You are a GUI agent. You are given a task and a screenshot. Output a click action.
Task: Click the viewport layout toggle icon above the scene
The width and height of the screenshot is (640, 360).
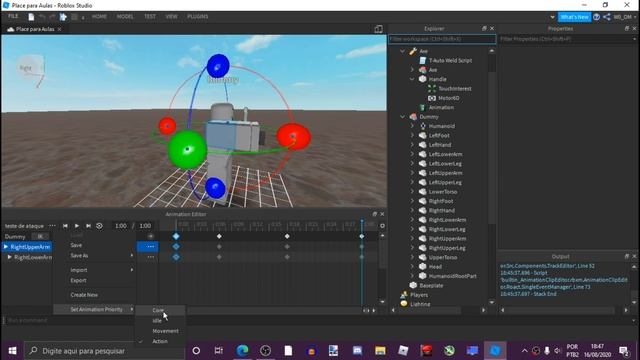(378, 29)
